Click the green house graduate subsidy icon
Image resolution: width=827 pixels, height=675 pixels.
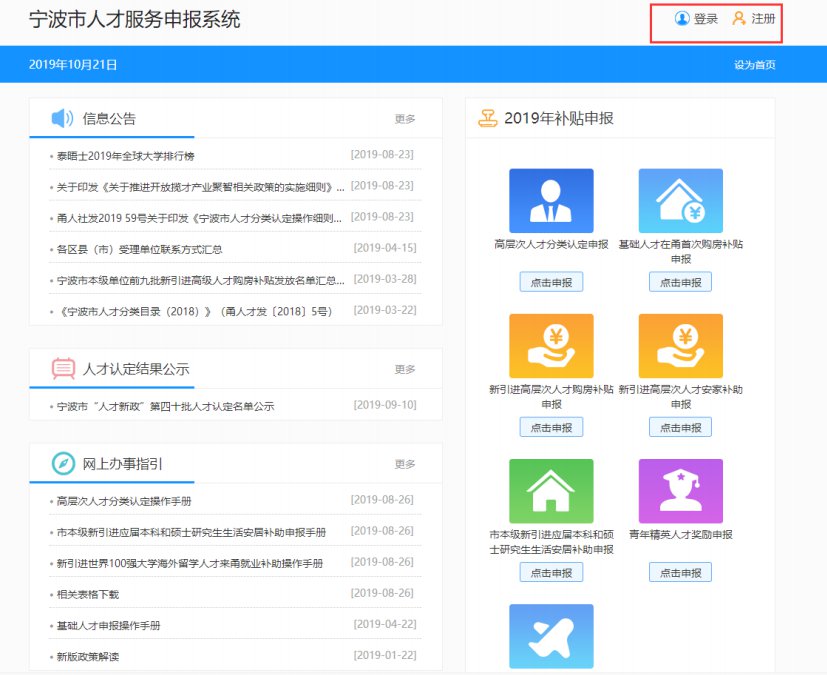pos(551,491)
